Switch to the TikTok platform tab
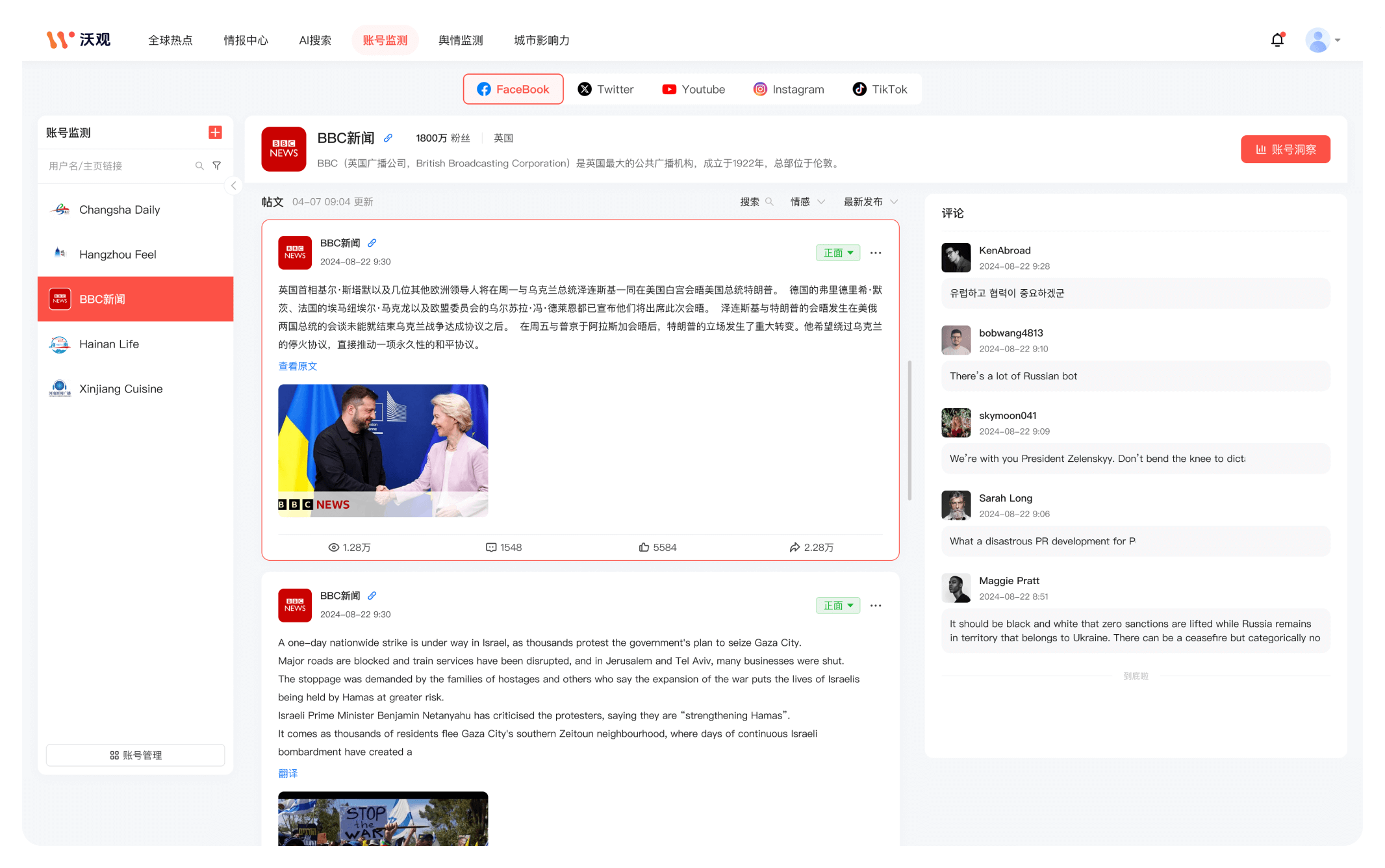Screen dimensions: 1385x868 (x=880, y=89)
